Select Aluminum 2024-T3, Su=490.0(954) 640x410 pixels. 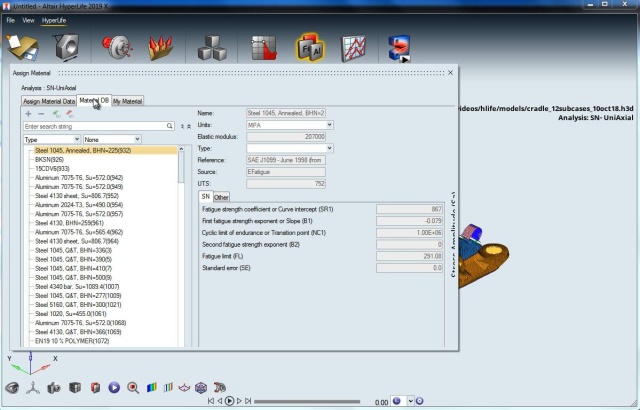pos(79,205)
